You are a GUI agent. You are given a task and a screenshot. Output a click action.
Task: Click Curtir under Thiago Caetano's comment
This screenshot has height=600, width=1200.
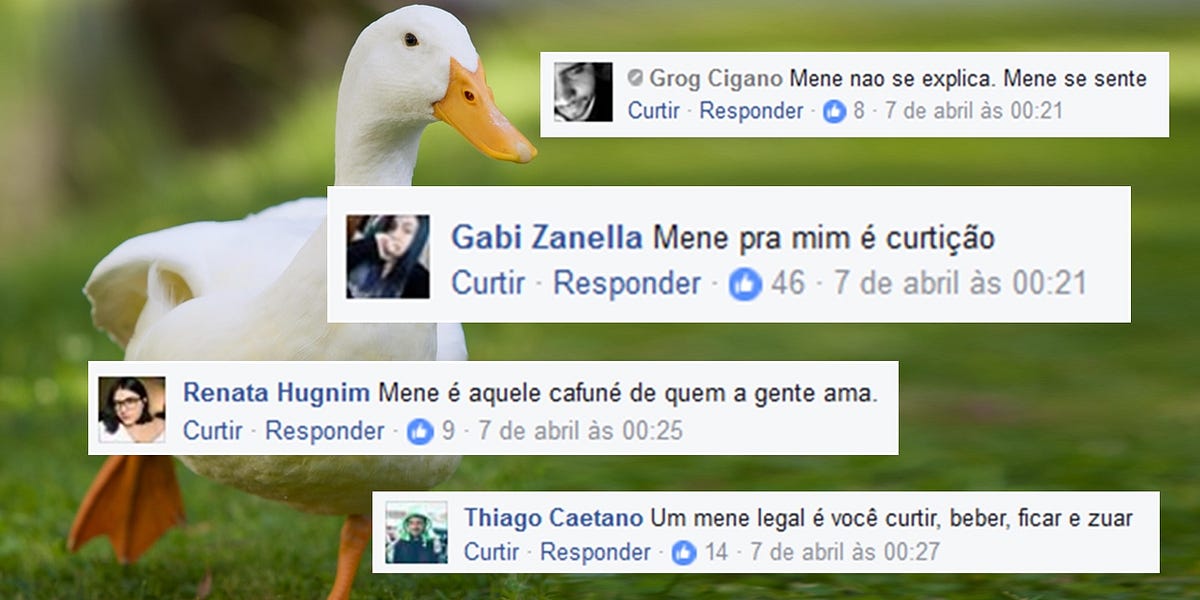[x=492, y=552]
